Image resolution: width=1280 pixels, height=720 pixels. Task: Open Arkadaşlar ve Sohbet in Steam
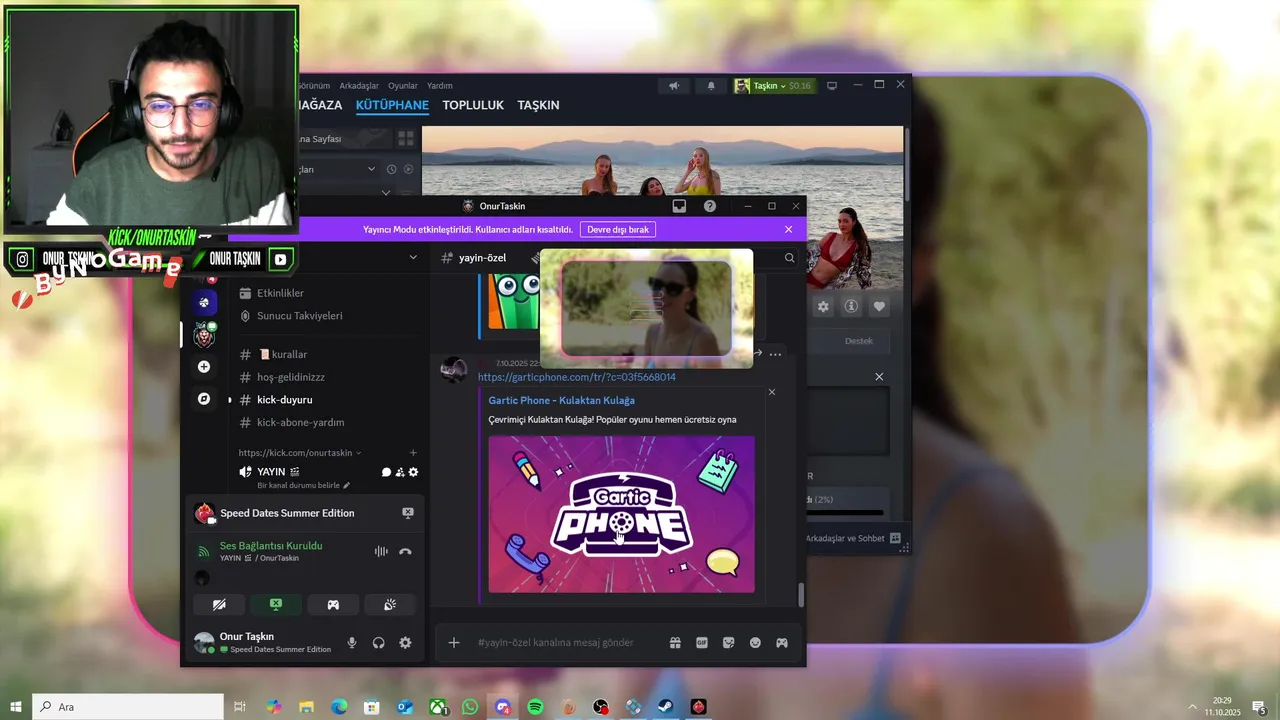pos(853,538)
